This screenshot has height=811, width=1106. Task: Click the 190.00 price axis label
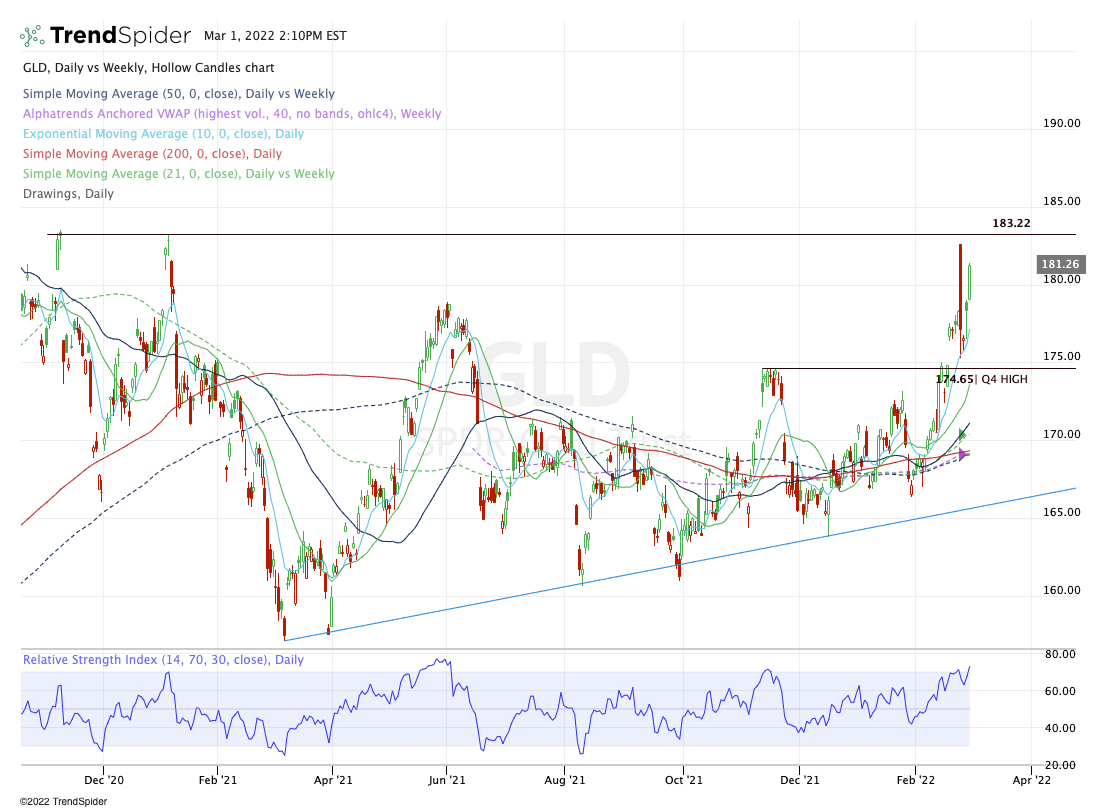click(x=1060, y=124)
